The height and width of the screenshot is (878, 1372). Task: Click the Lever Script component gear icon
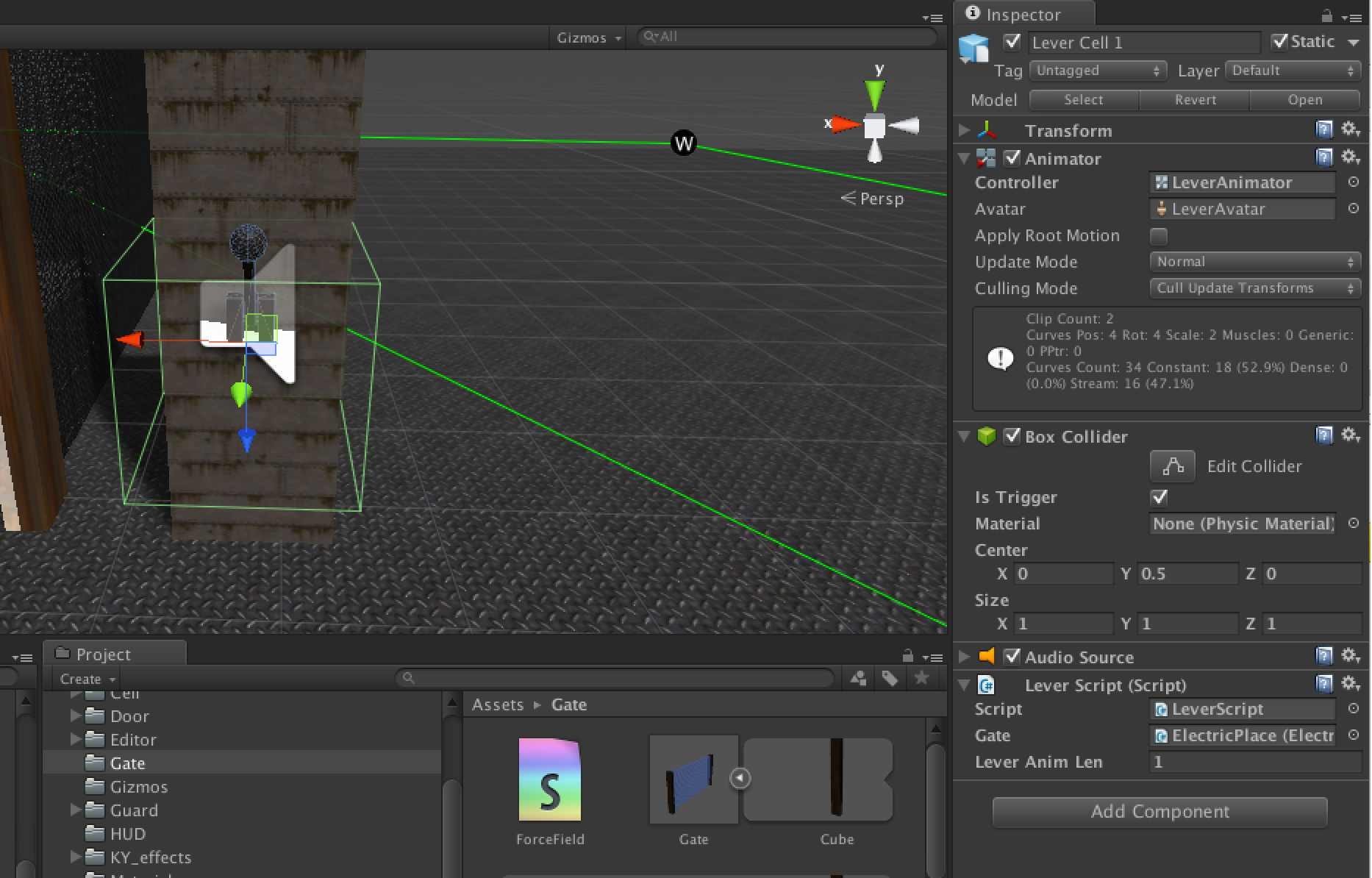[1350, 684]
